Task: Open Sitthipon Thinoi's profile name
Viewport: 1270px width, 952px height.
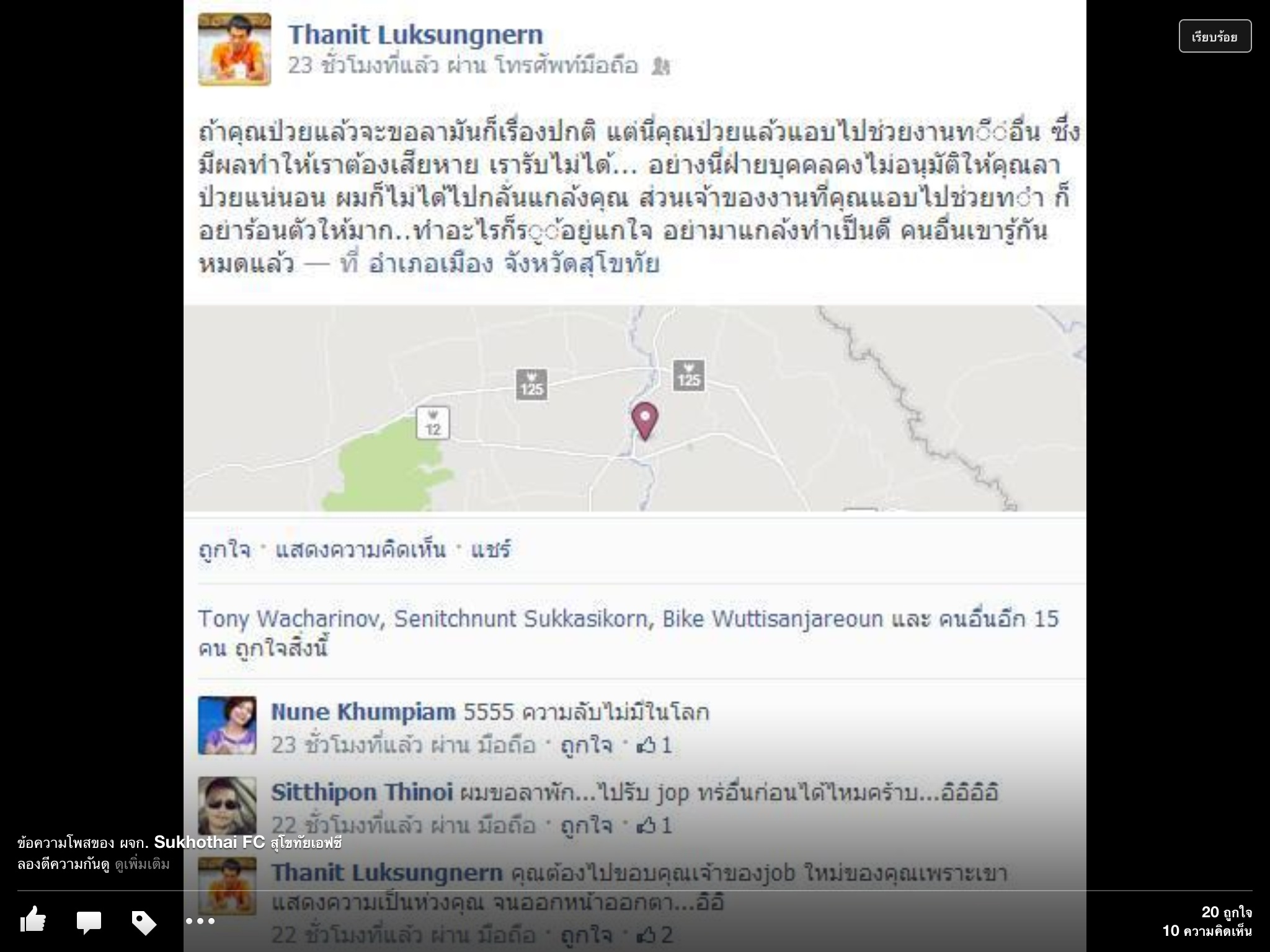Action: 362,792
